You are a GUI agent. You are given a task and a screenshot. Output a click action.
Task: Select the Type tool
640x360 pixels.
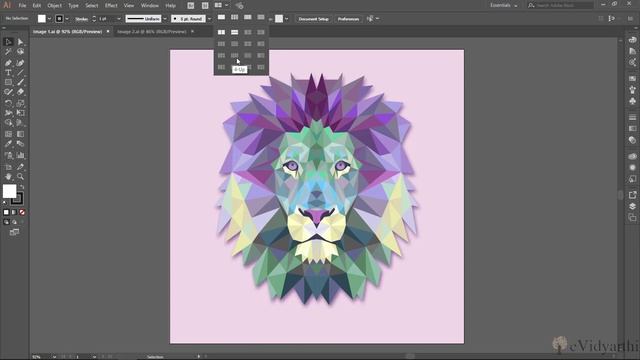coord(8,73)
